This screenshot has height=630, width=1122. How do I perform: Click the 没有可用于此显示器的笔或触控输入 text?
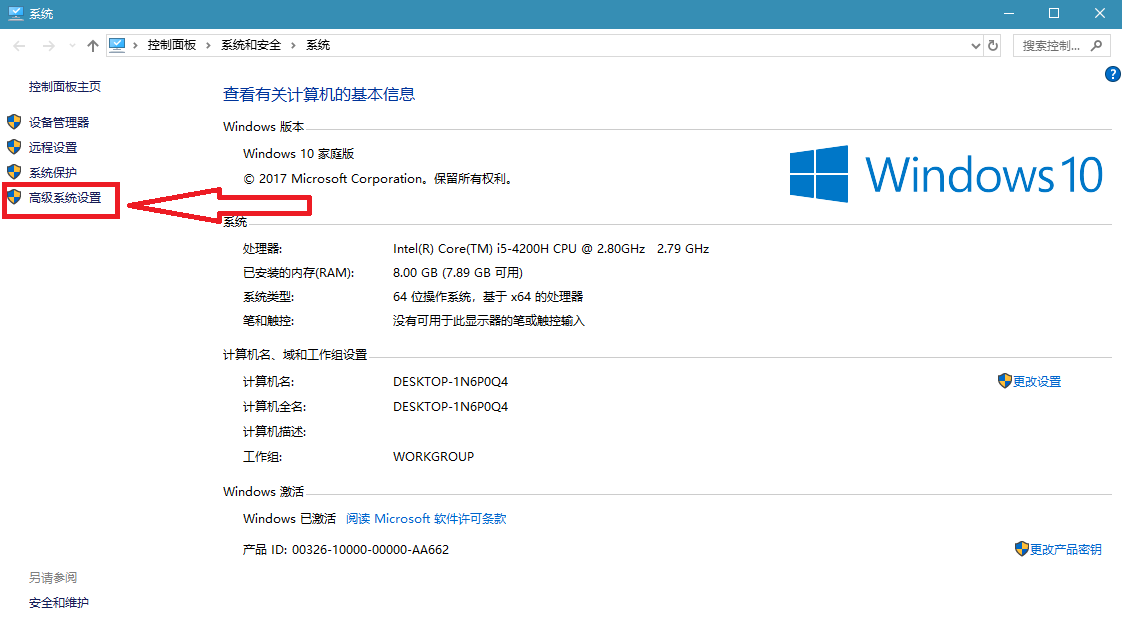(489, 321)
